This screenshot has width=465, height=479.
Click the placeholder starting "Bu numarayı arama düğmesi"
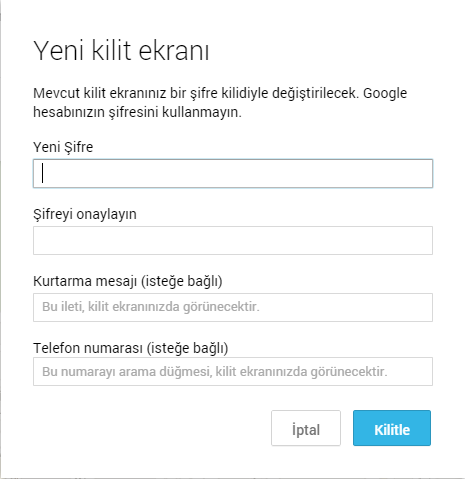pyautogui.click(x=215, y=372)
